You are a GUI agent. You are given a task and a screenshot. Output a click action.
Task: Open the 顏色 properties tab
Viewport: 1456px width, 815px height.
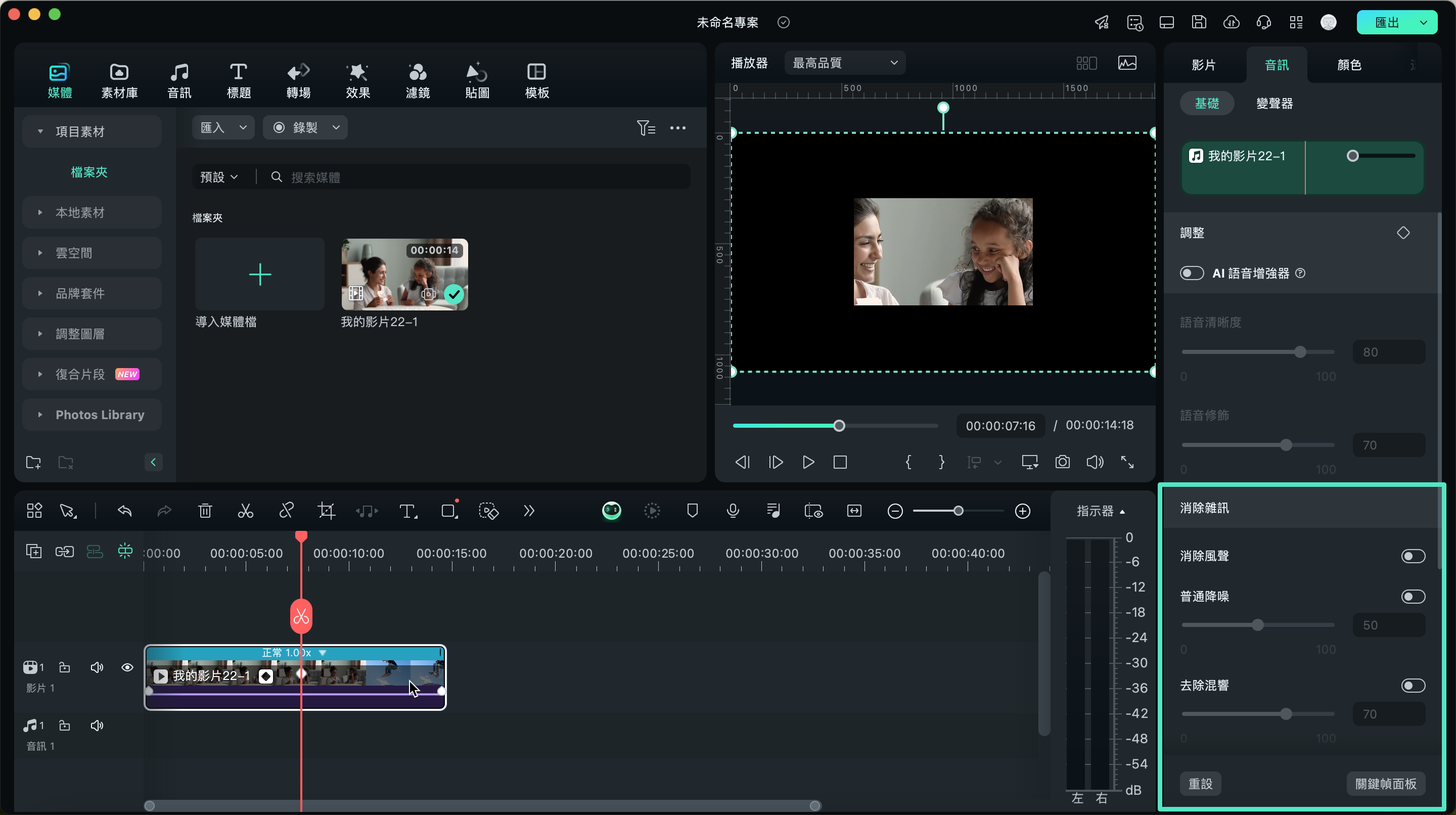tap(1349, 64)
